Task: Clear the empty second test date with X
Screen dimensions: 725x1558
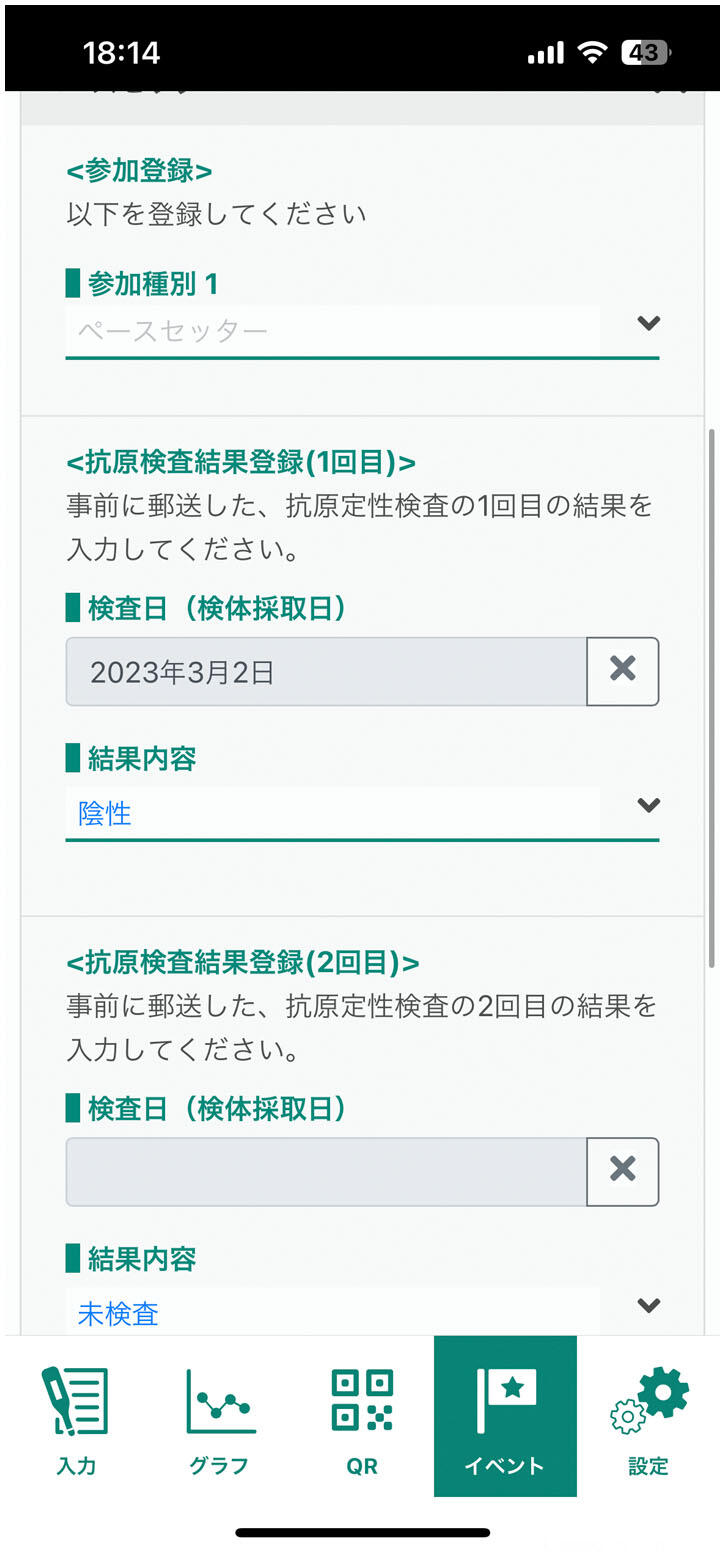Action: [622, 1171]
